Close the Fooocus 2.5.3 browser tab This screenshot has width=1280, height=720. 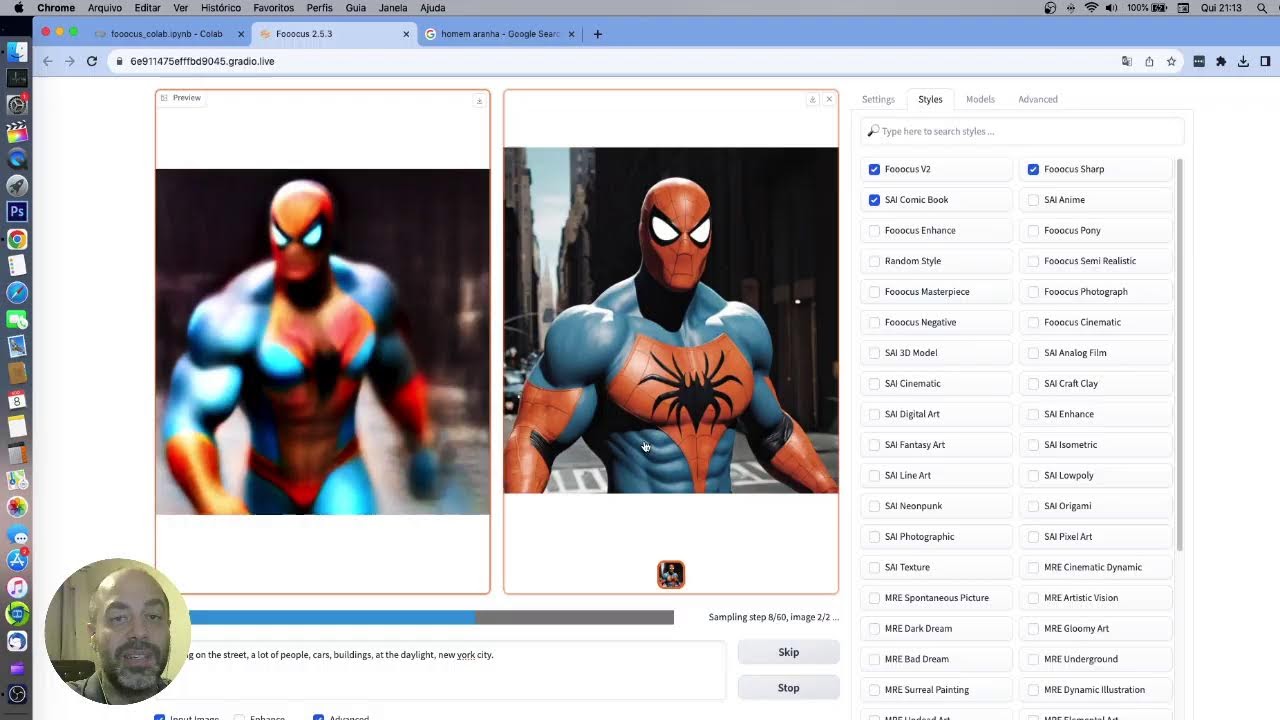click(x=406, y=34)
